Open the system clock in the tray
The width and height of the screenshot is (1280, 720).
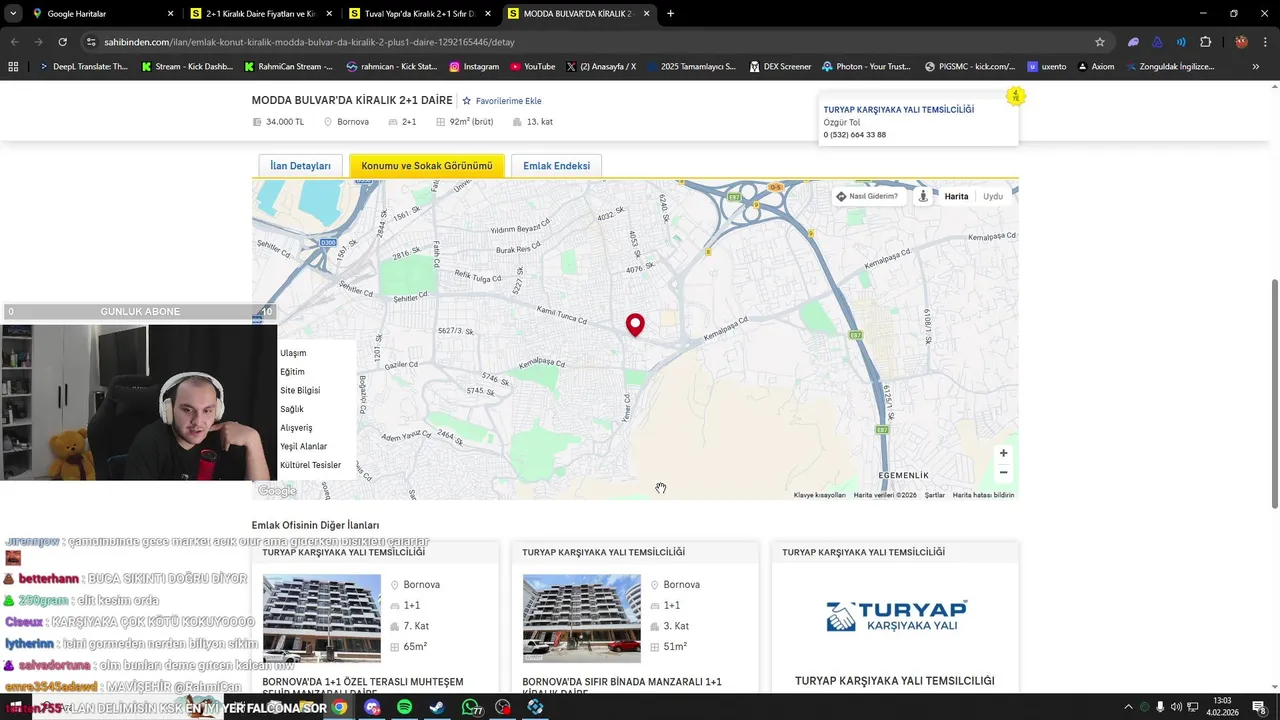1222,706
